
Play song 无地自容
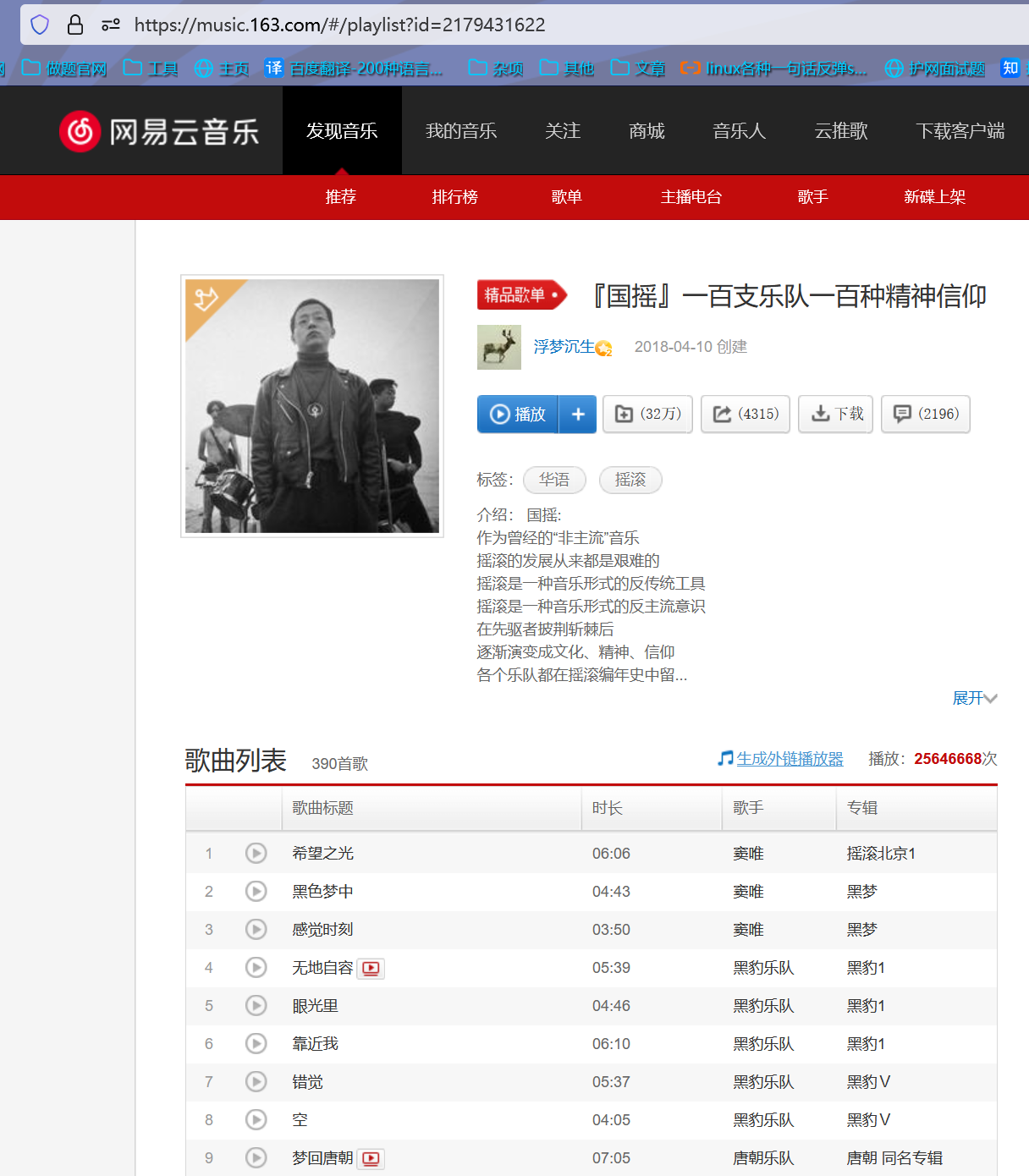(x=256, y=967)
